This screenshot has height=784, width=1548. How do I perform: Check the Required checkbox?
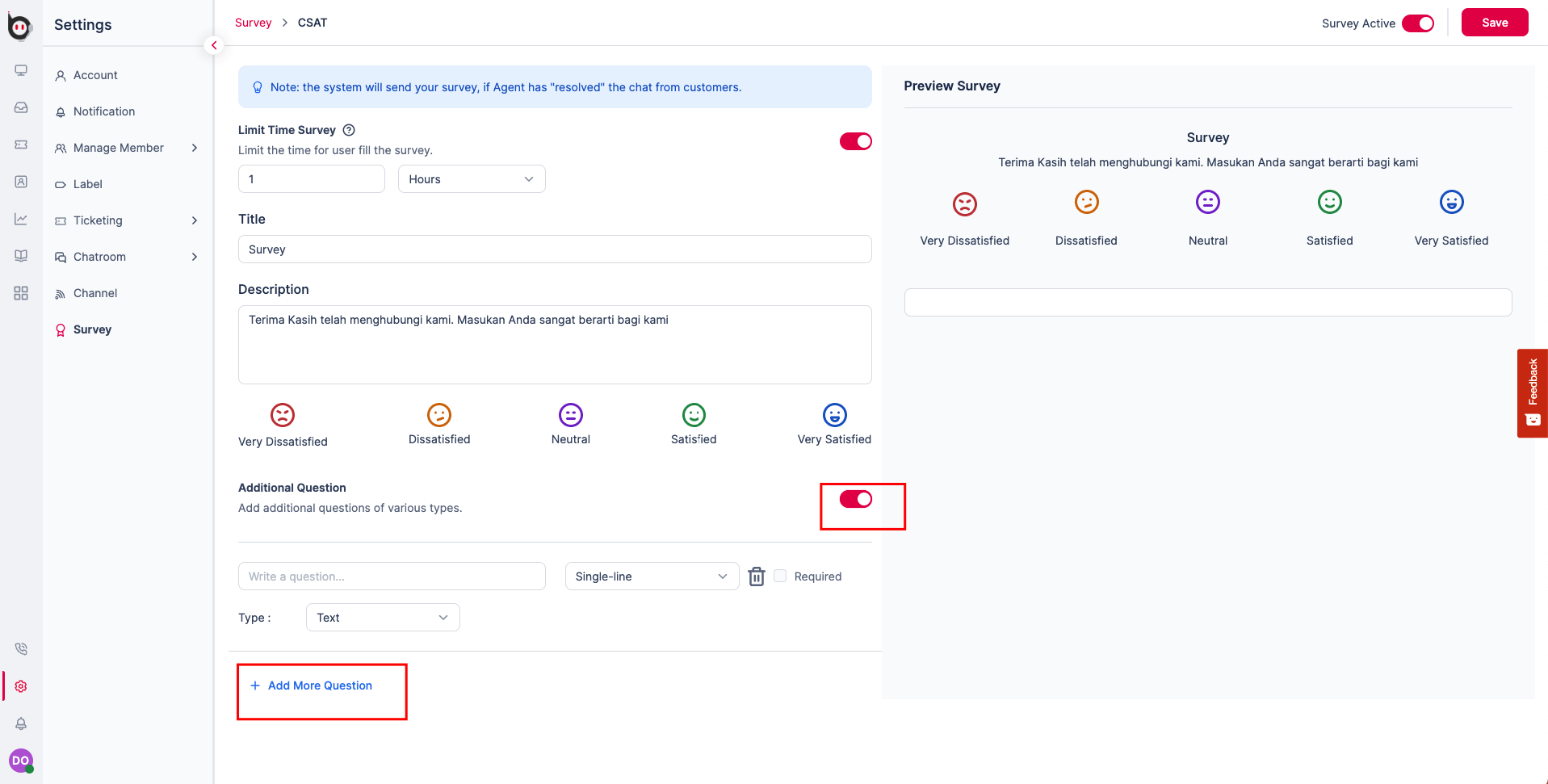click(x=780, y=576)
